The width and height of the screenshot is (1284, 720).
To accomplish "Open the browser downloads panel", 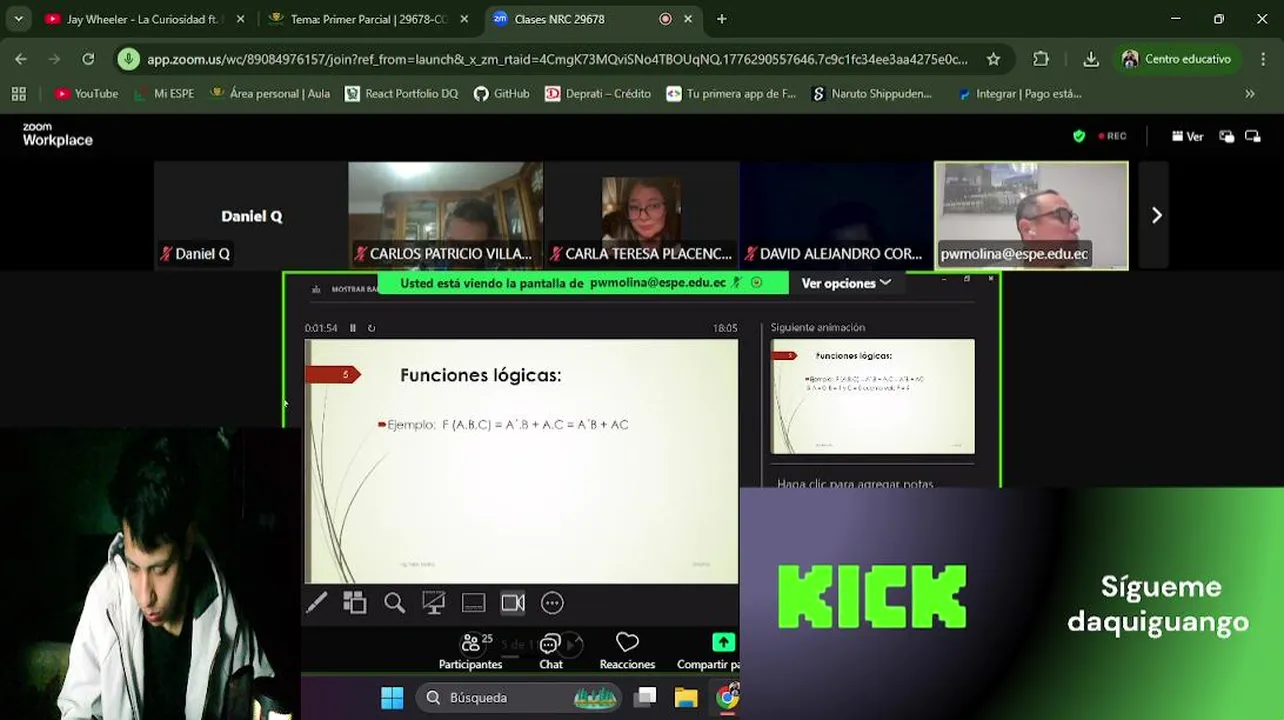I will [1091, 59].
